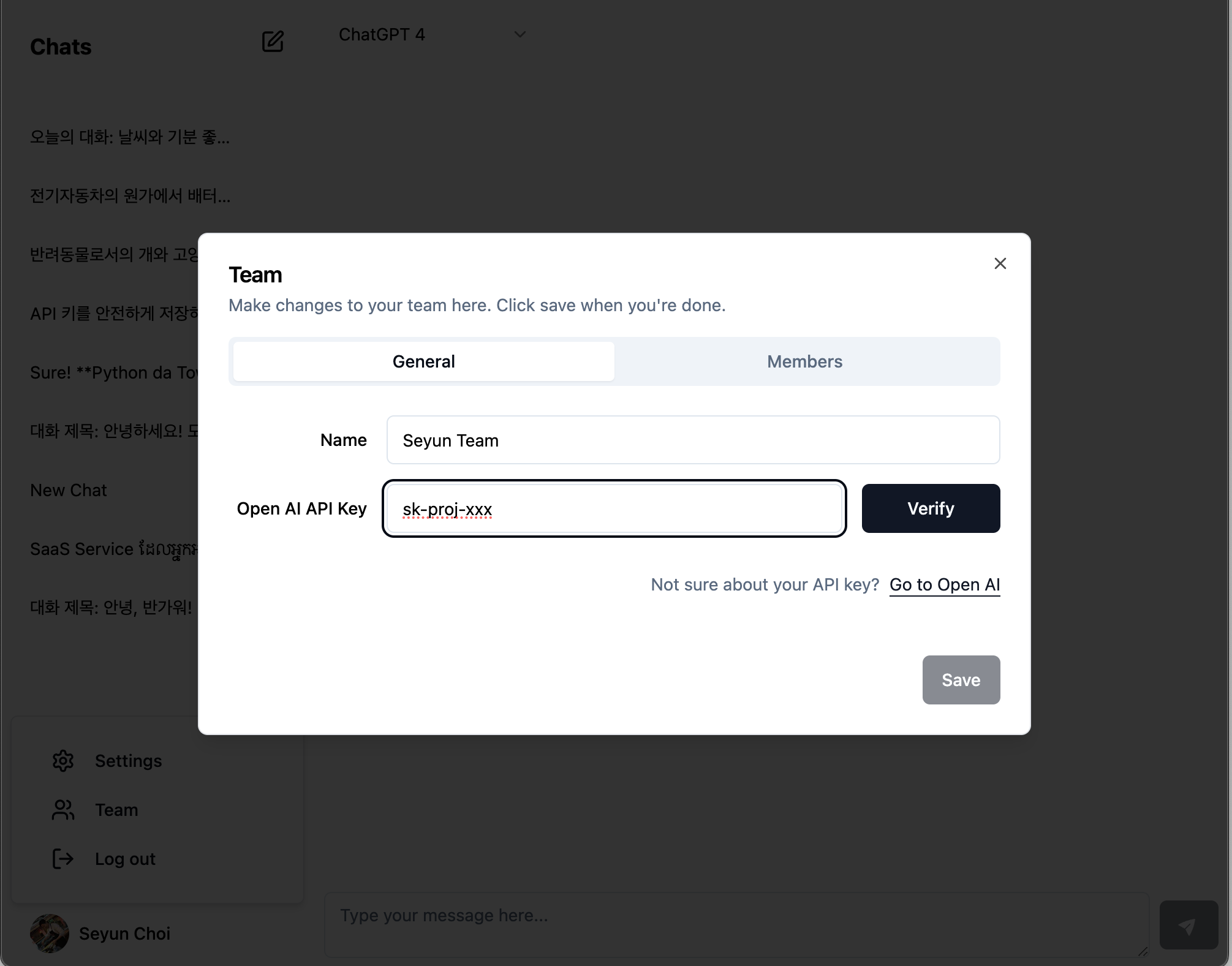The image size is (1232, 966).
Task: Open the '오늘의 대화' chat entry
Action: click(x=130, y=137)
